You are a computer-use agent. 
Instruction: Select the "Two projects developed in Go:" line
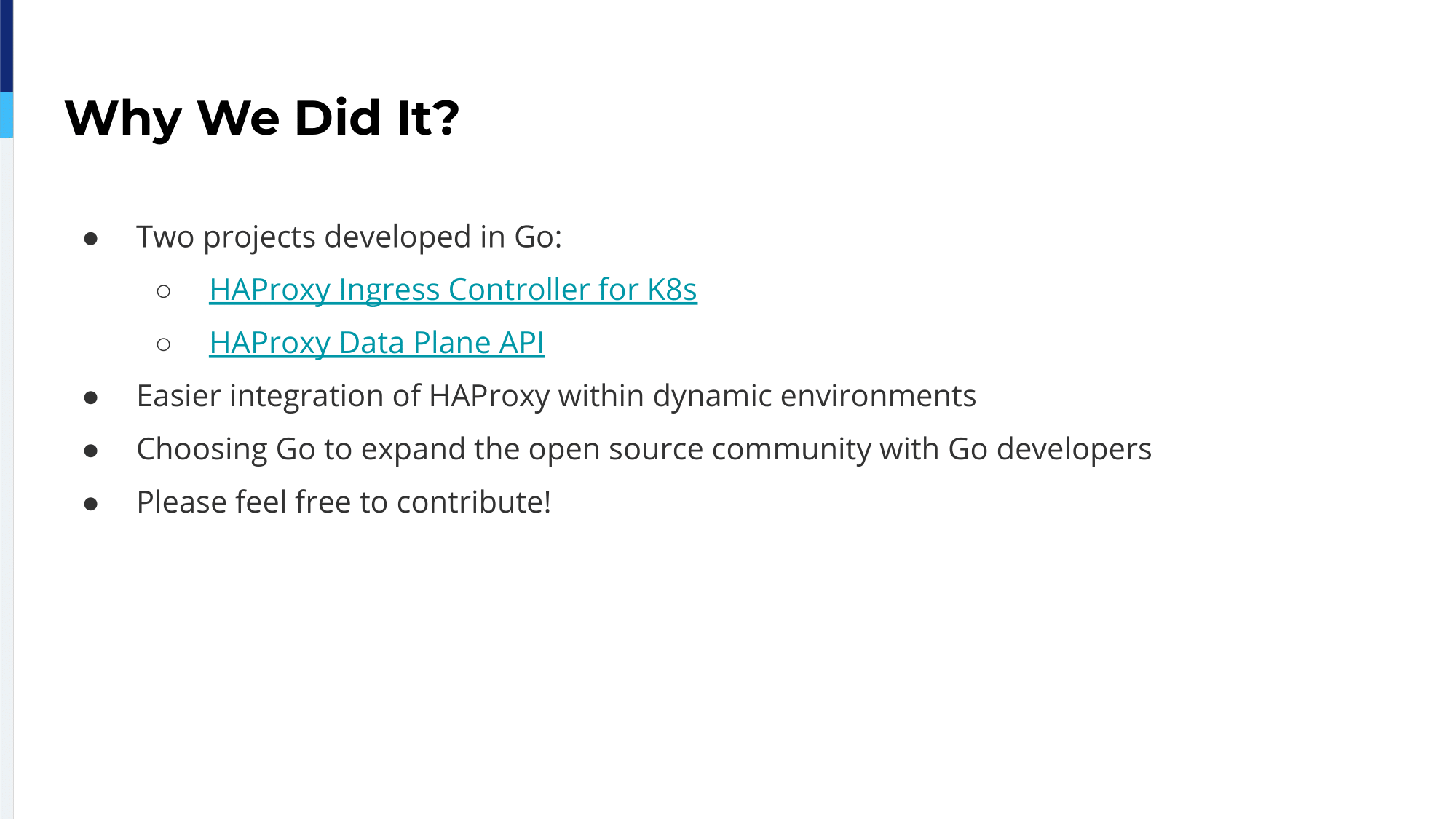[x=349, y=237]
